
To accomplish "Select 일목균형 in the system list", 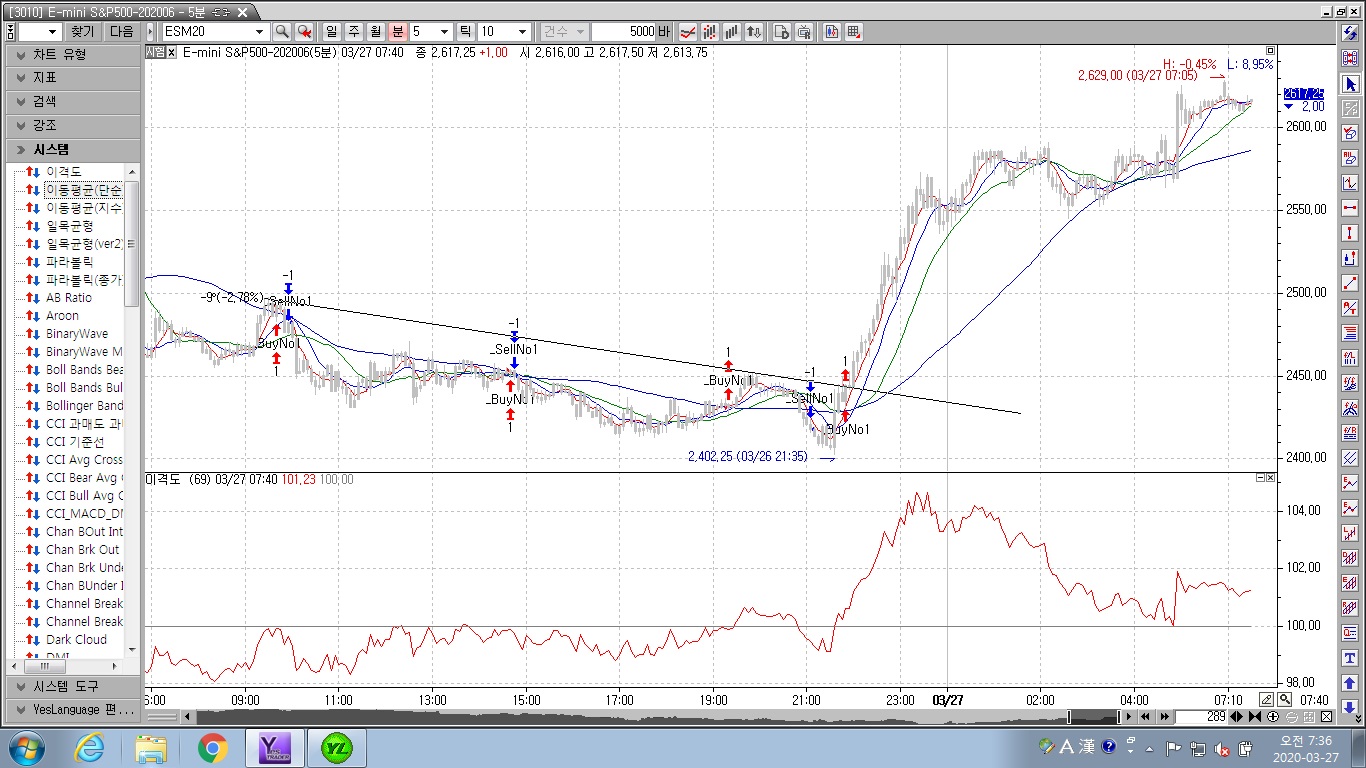I will tap(70, 226).
